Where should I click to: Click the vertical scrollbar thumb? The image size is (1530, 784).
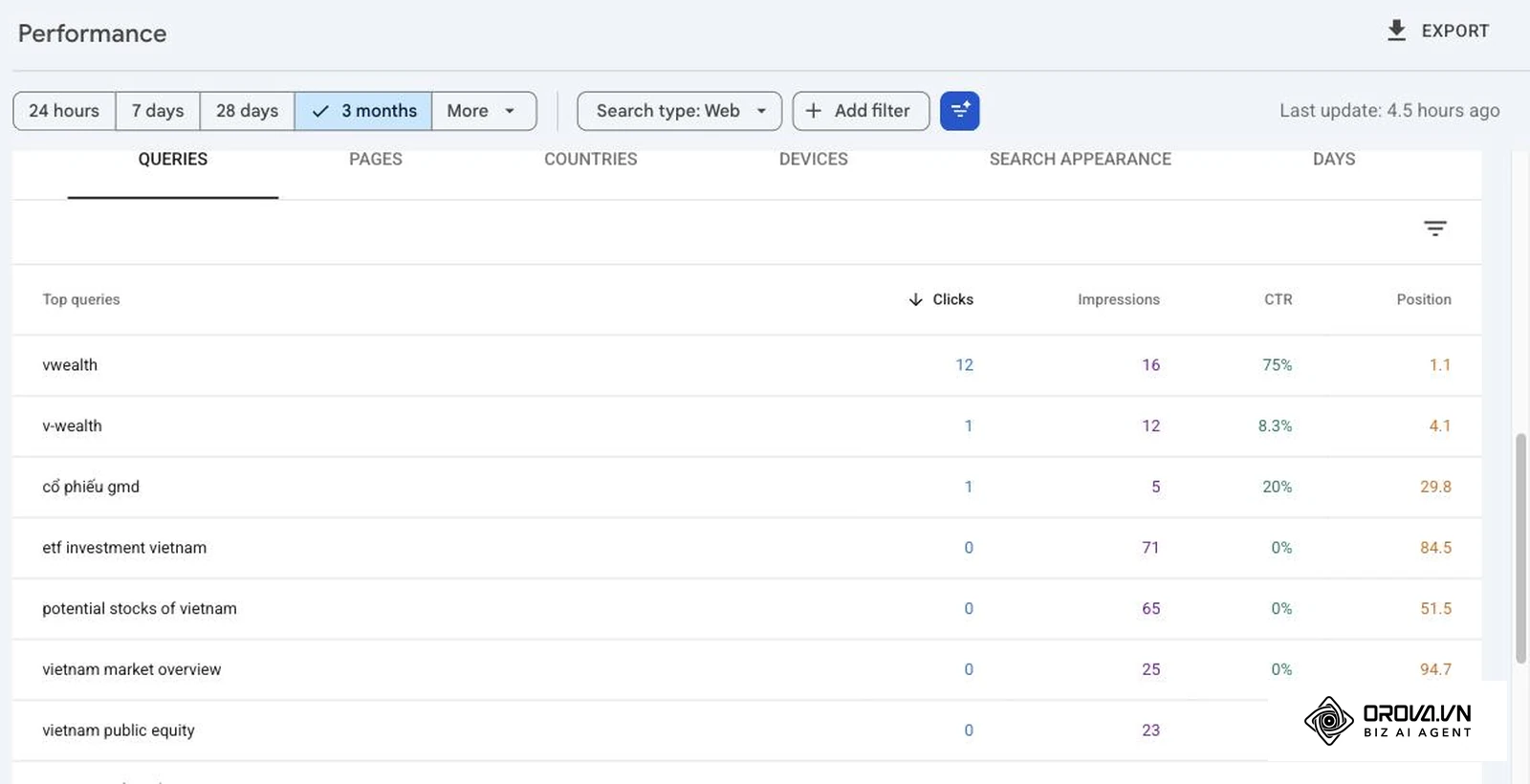click(1520, 548)
